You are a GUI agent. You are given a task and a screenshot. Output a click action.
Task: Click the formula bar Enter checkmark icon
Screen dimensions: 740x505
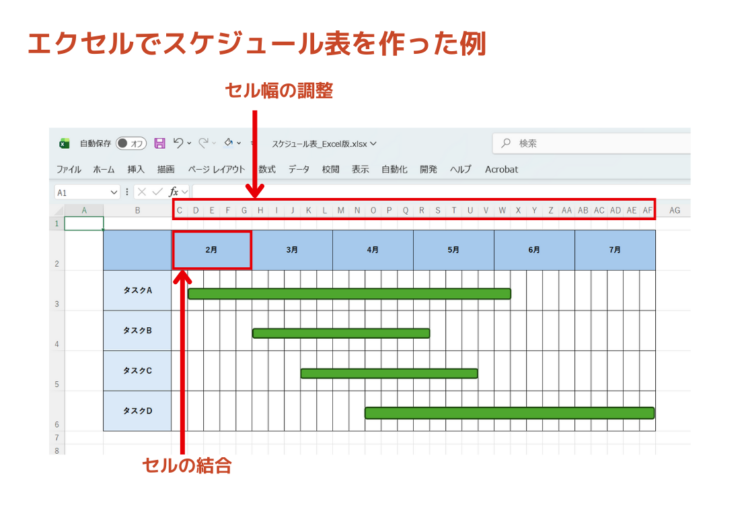click(158, 192)
